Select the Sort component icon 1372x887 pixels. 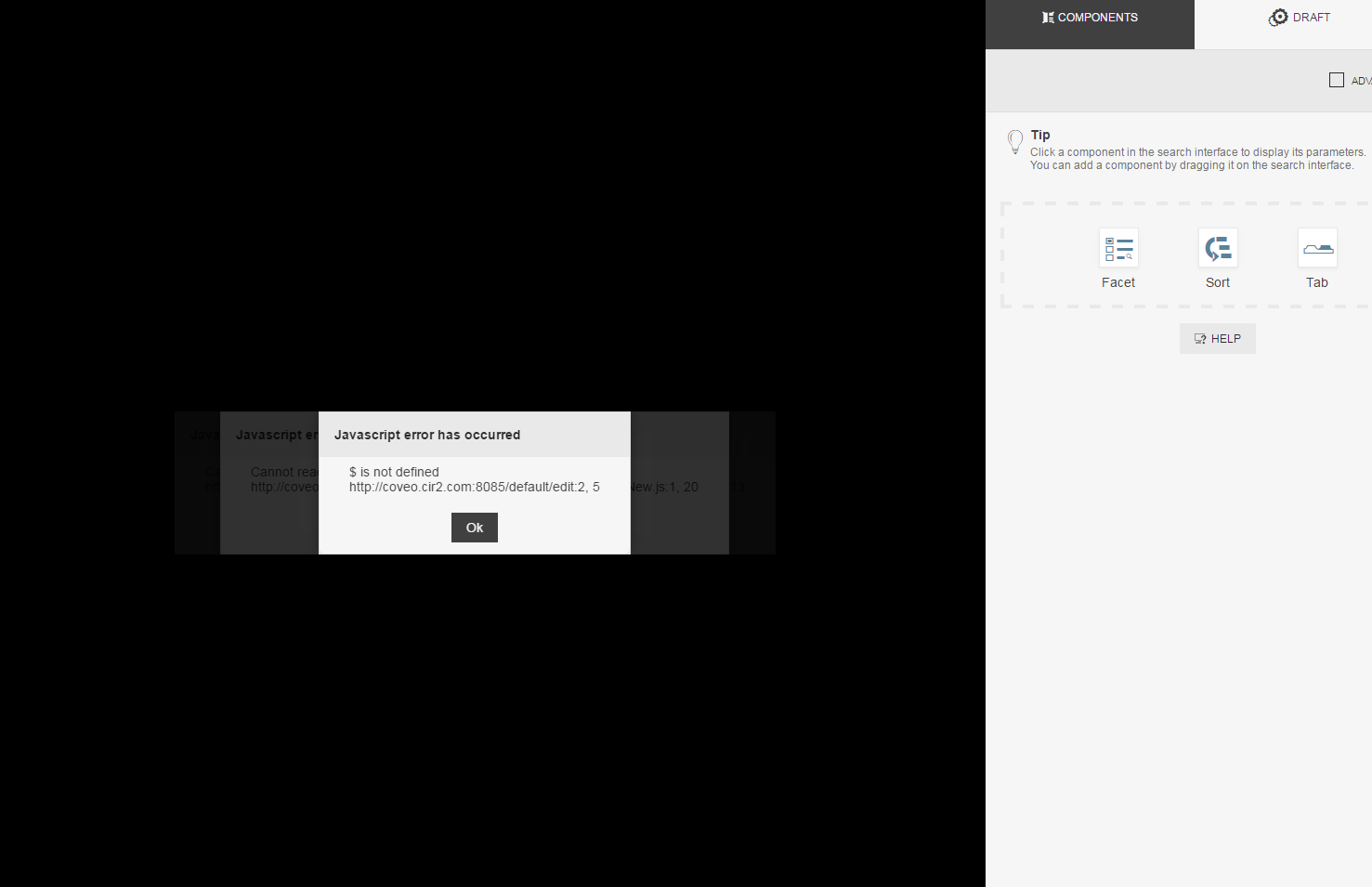1218,248
